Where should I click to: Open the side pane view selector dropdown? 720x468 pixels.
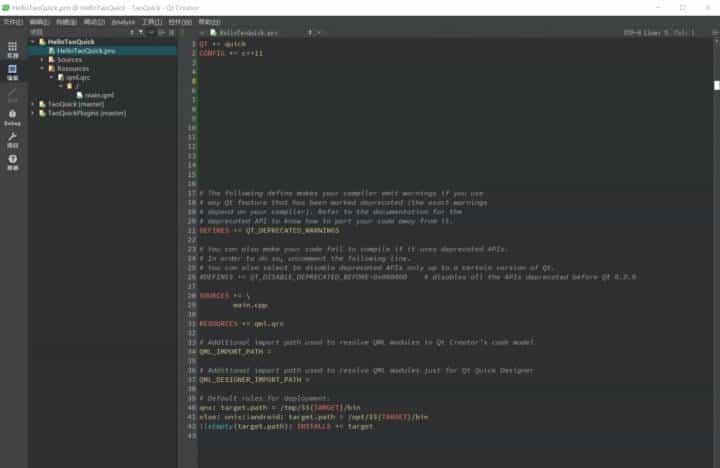click(x=132, y=33)
